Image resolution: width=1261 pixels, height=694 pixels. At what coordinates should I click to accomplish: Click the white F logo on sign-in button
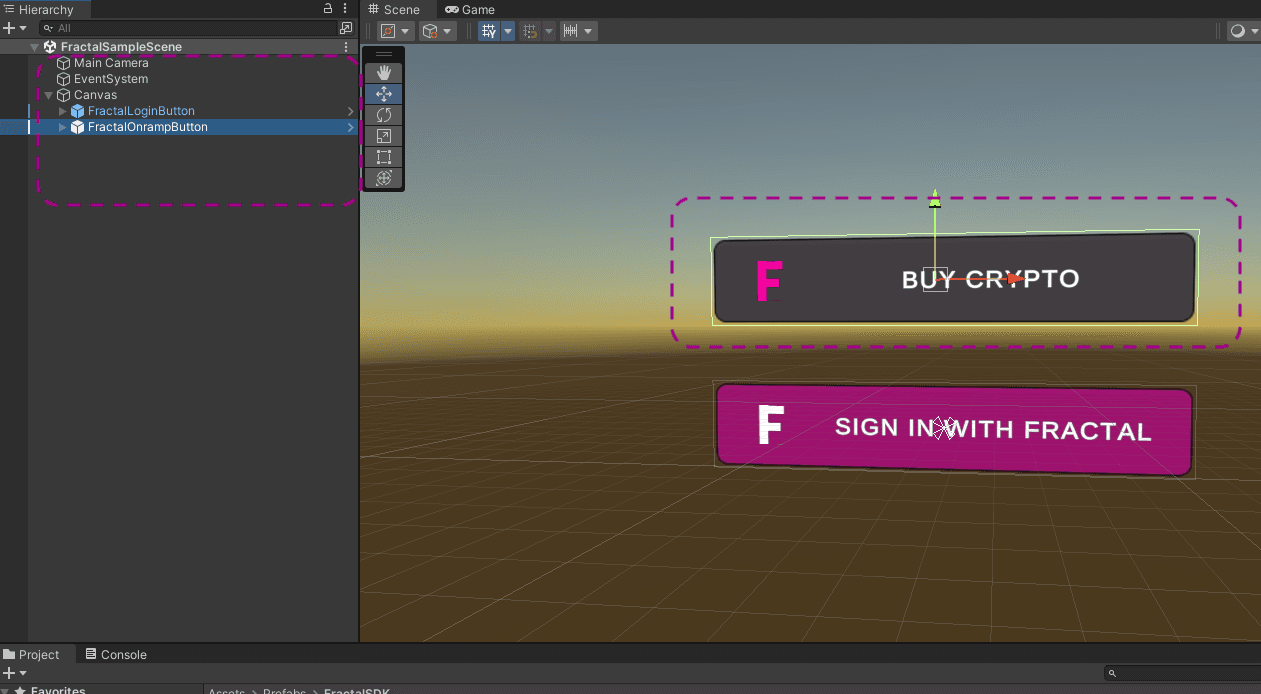click(x=769, y=424)
